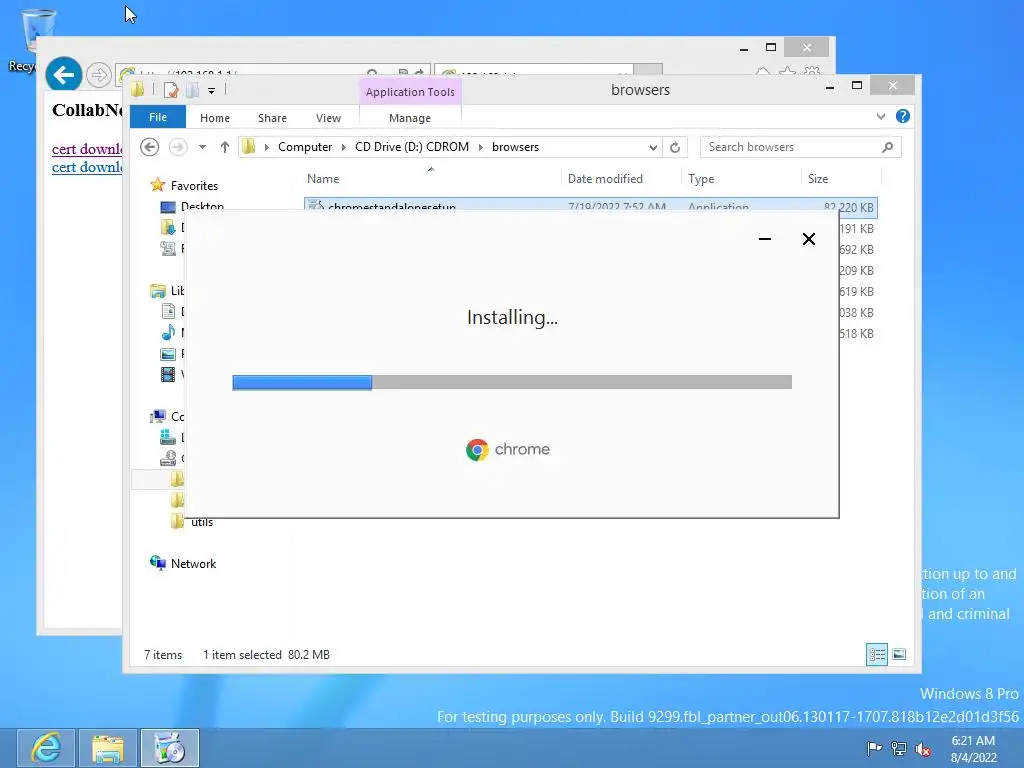Switch to large icons view layout
This screenshot has height=768, width=1024.
(899, 654)
